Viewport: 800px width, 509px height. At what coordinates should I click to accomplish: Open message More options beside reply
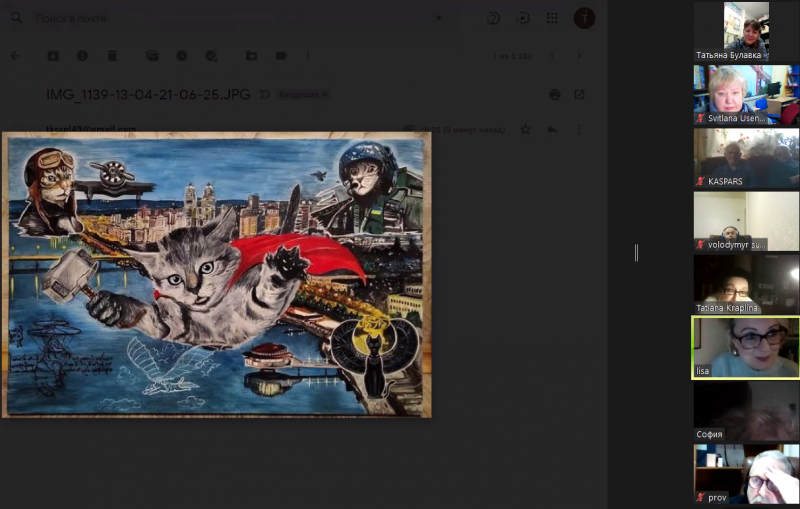[579, 130]
